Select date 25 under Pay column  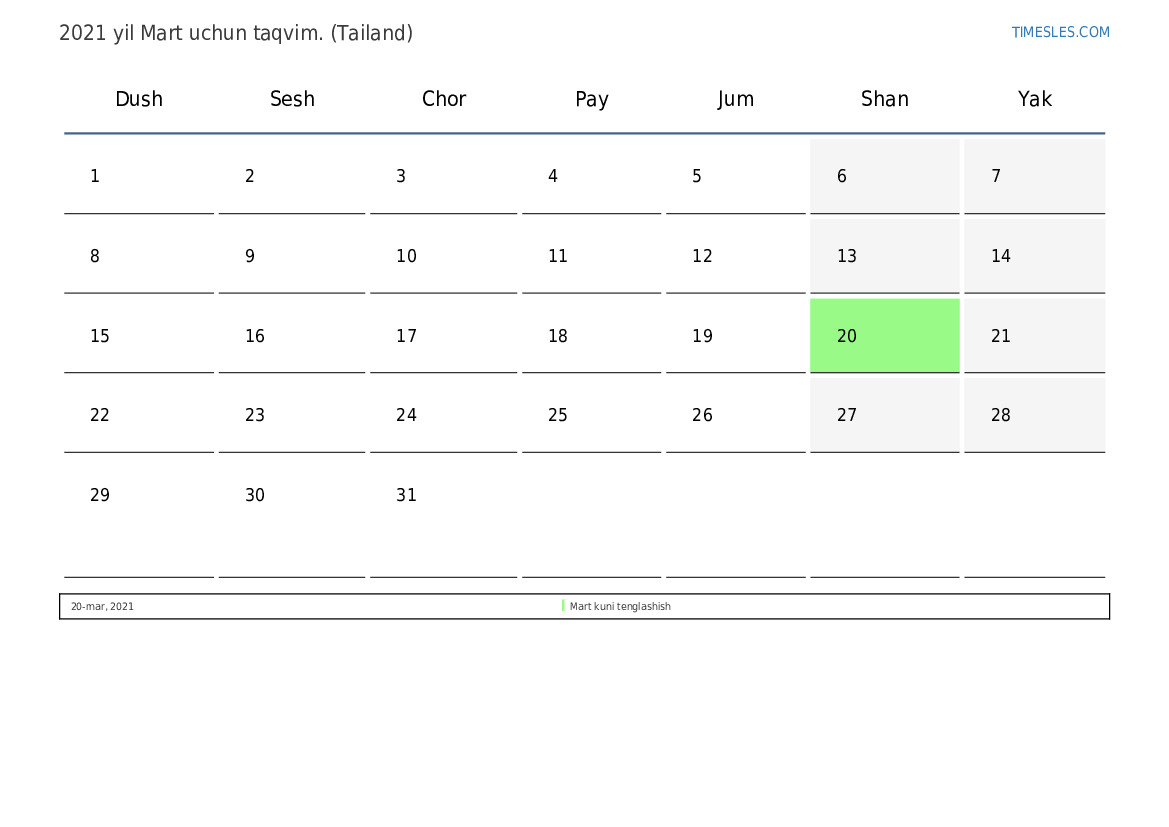pyautogui.click(x=558, y=415)
